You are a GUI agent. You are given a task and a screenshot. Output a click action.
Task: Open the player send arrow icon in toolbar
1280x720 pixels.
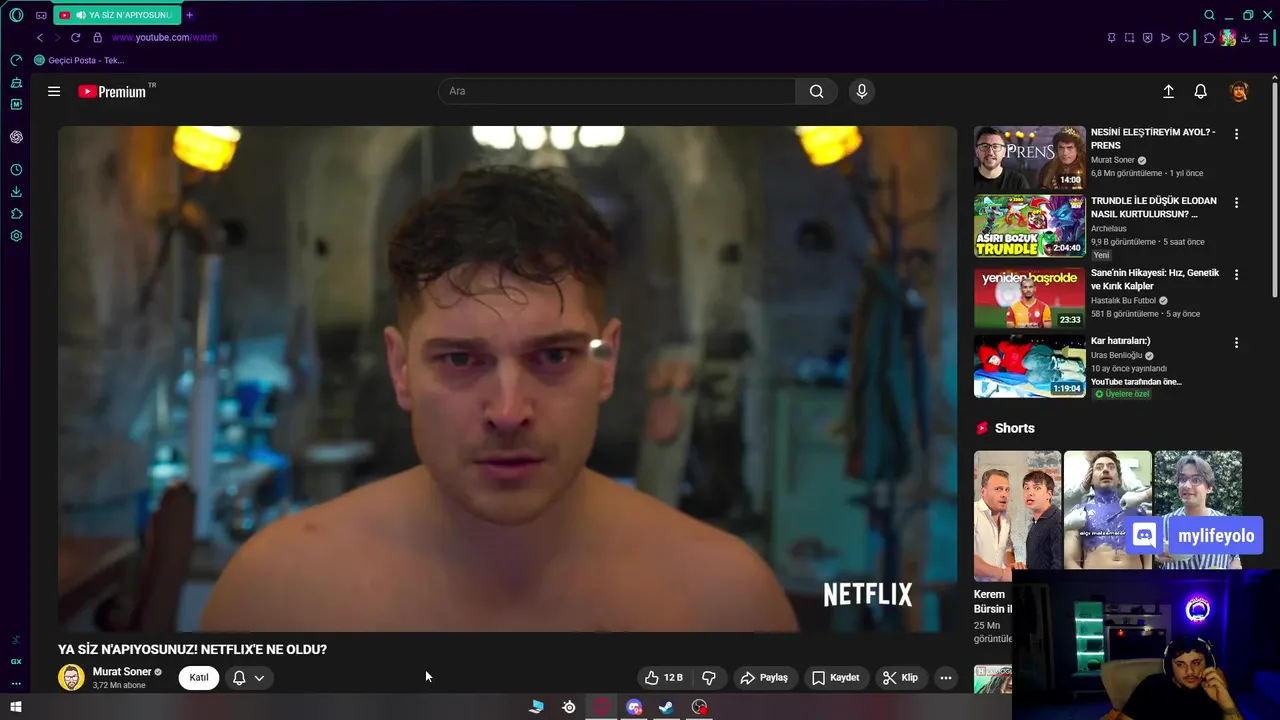click(1165, 38)
